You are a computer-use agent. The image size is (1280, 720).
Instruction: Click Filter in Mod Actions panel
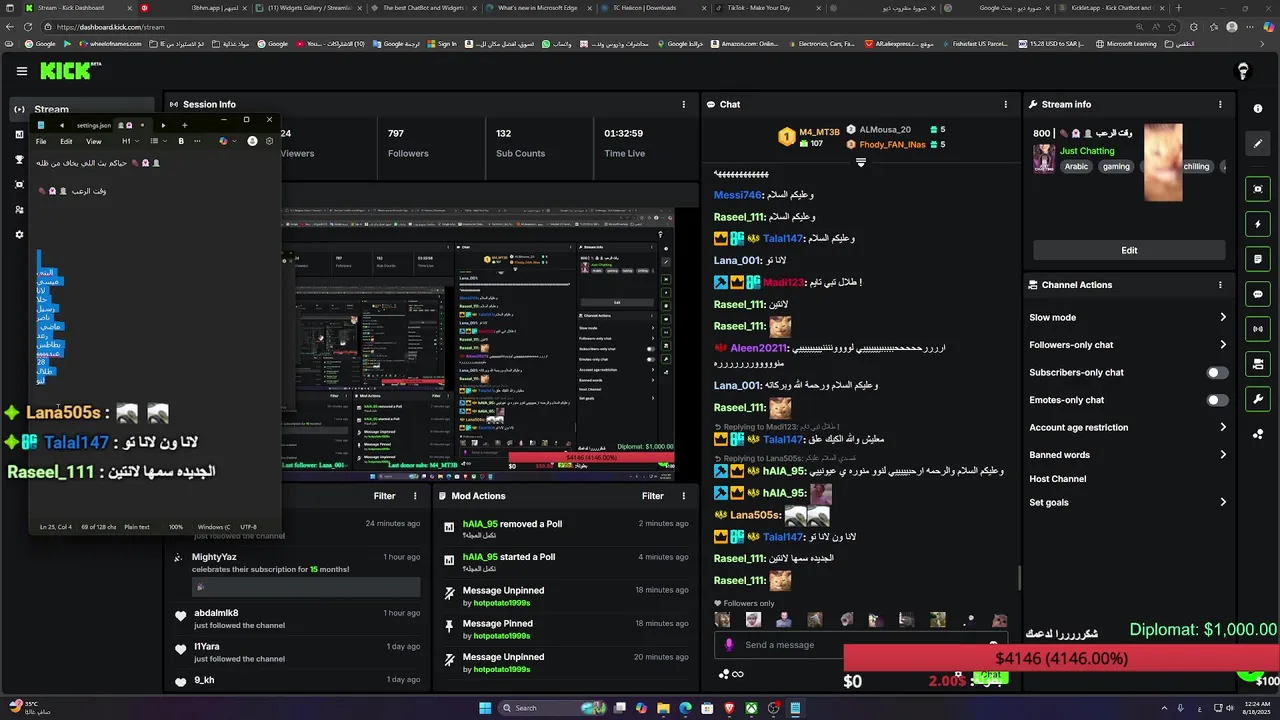pos(653,496)
